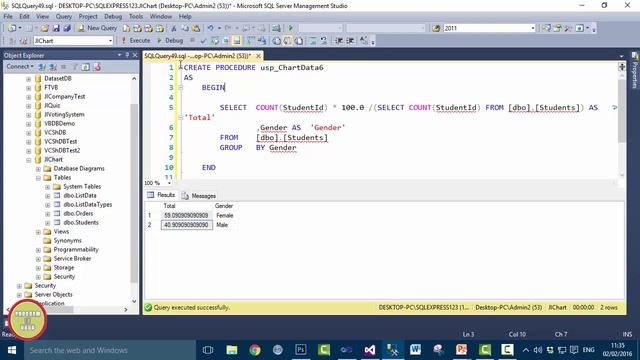Expand the FTVB database node
Image resolution: width=640 pixels, height=360 pixels.
click(x=29, y=88)
